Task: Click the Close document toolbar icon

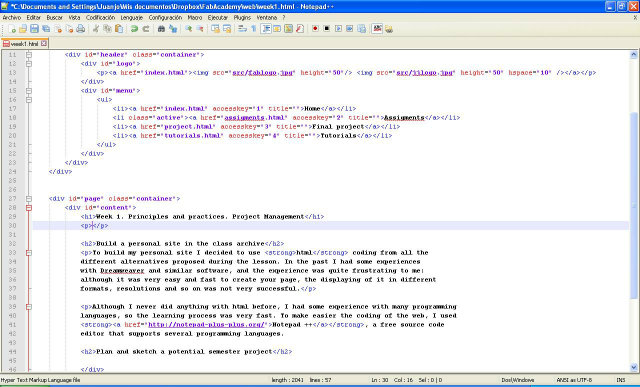Action: (x=58, y=29)
